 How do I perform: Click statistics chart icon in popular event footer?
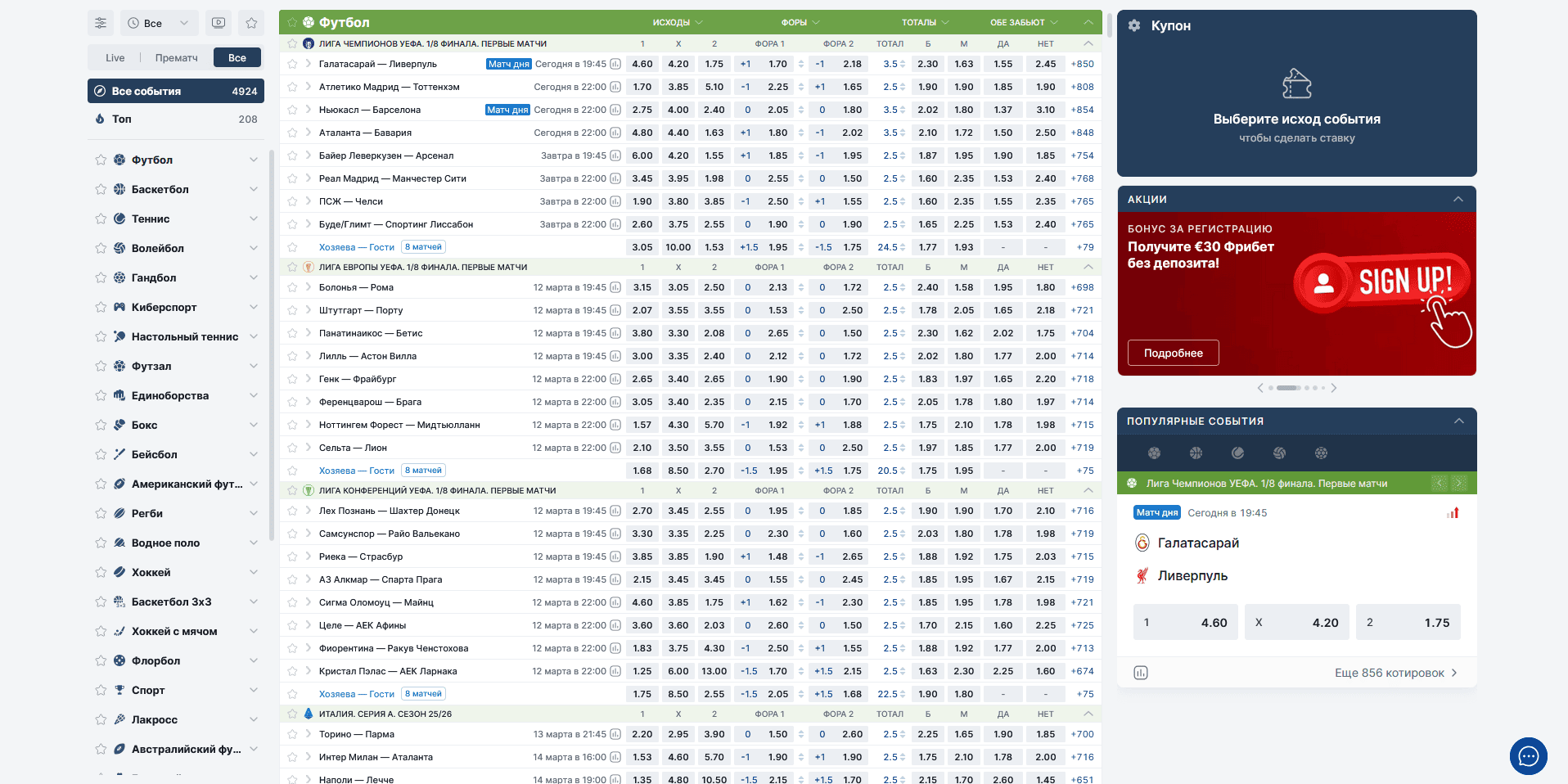pos(1141,673)
